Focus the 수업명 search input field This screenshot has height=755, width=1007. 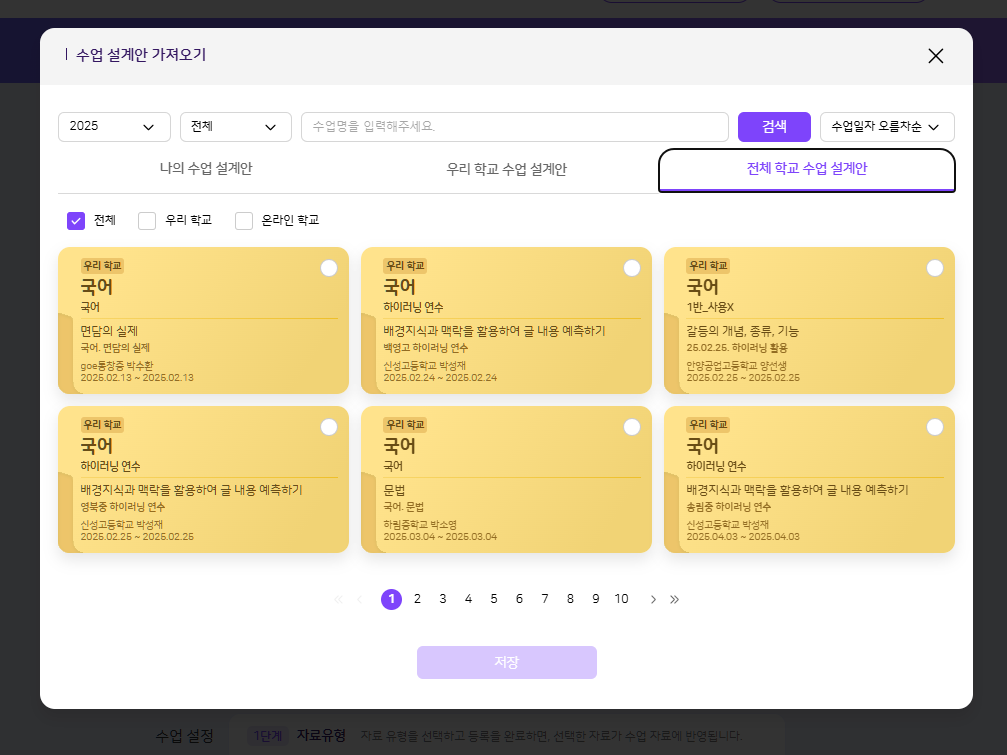514,127
